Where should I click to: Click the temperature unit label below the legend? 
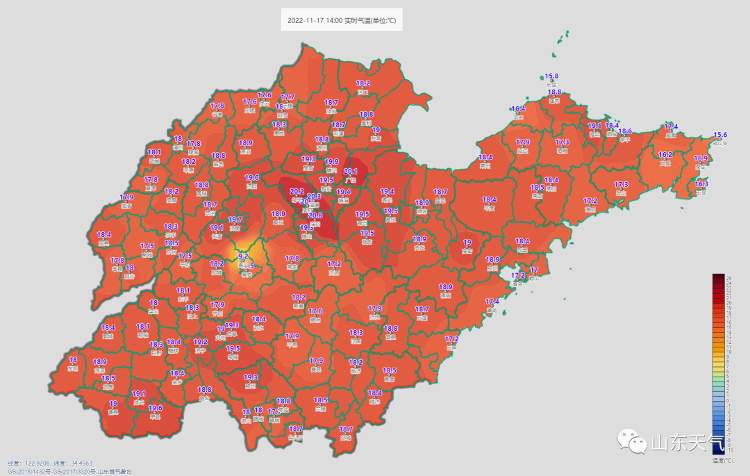click(x=719, y=459)
